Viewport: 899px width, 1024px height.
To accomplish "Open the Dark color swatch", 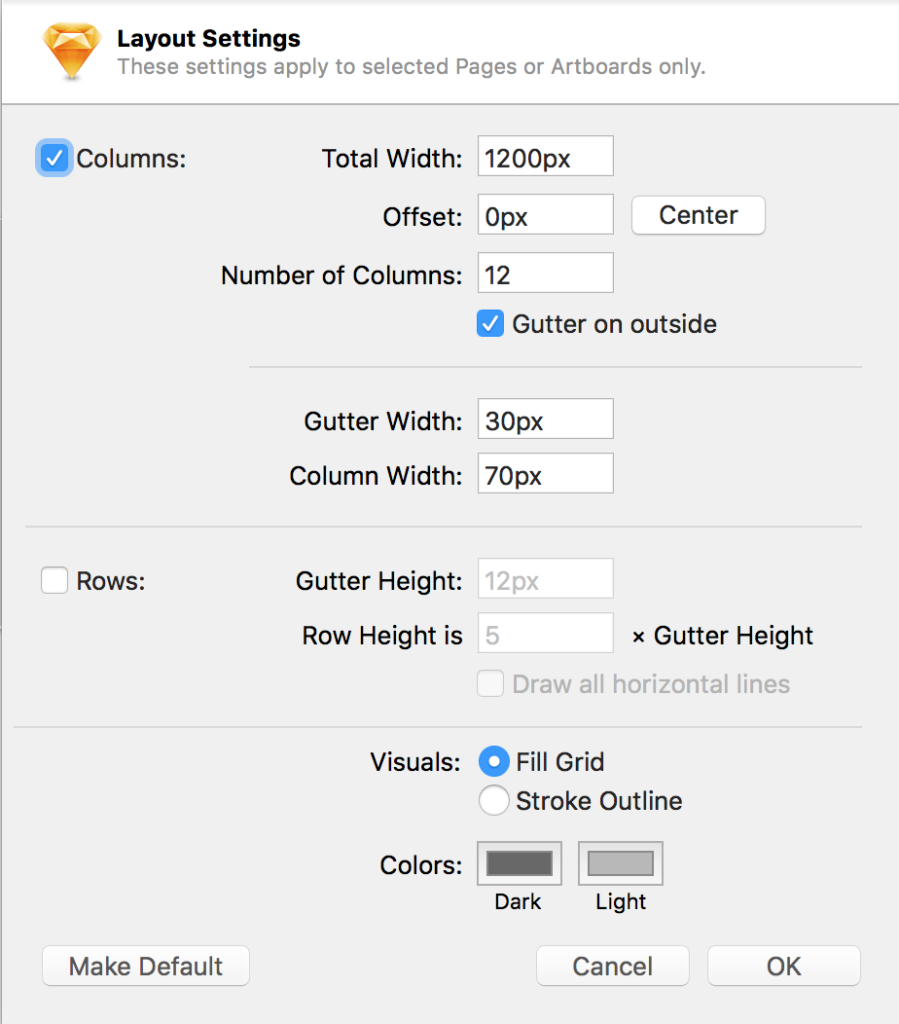I will pyautogui.click(x=519, y=863).
